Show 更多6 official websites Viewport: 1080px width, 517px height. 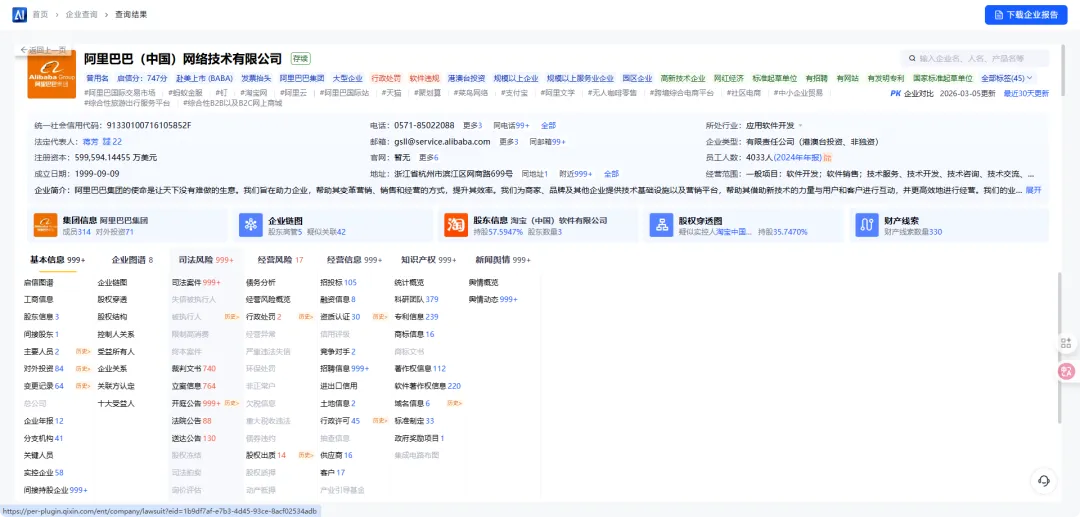pyautogui.click(x=428, y=158)
